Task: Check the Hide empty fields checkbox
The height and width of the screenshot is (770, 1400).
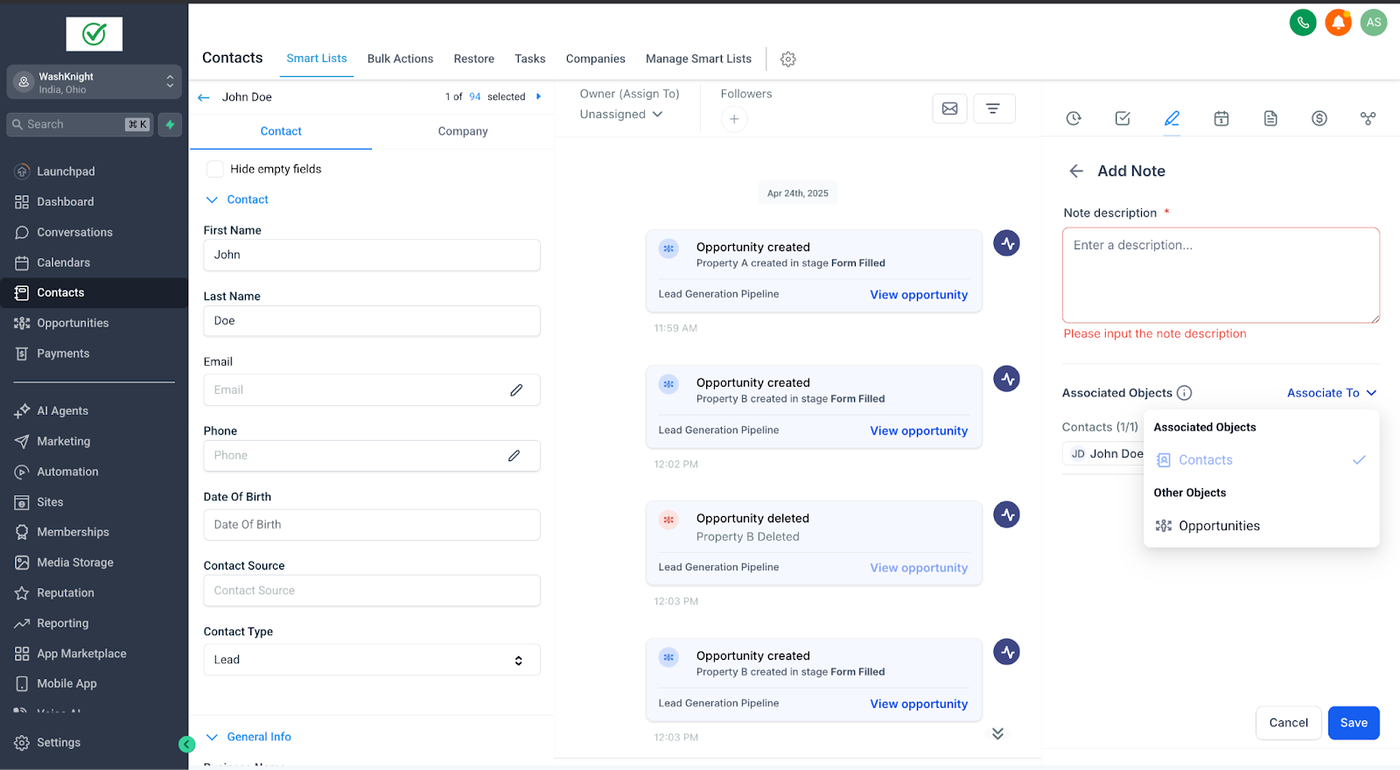Action: coord(215,169)
